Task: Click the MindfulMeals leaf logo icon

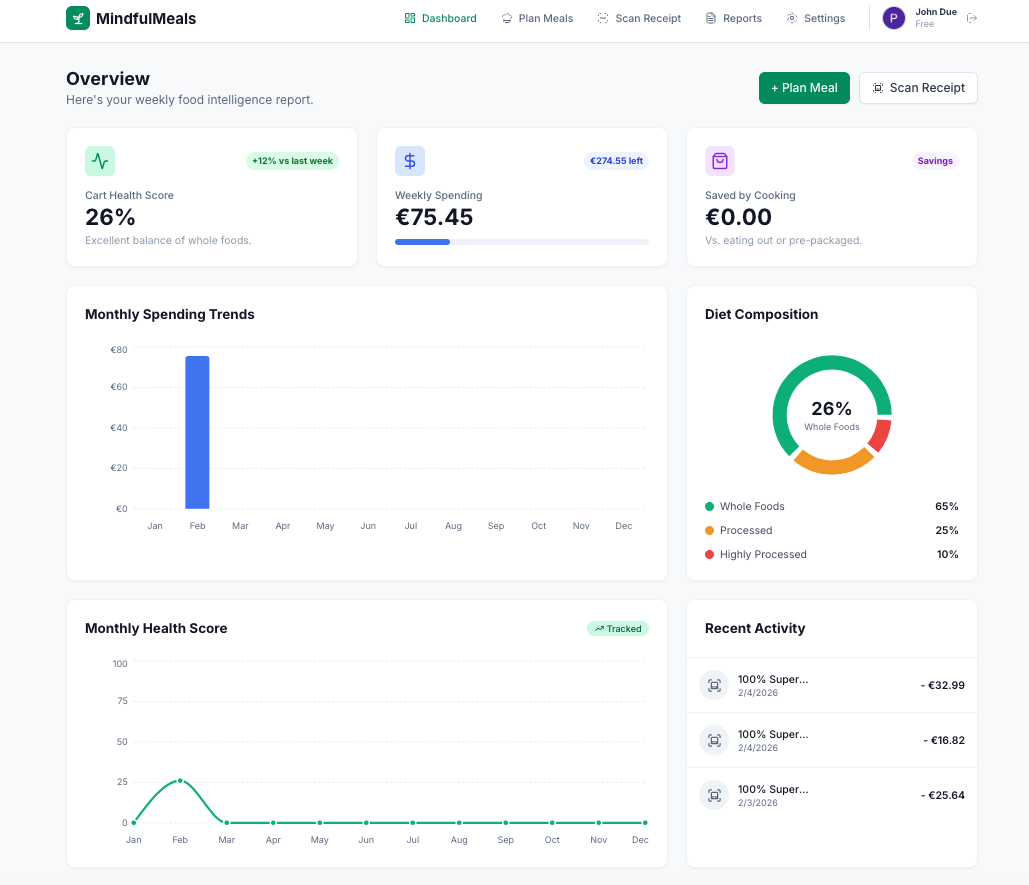Action: click(x=78, y=18)
